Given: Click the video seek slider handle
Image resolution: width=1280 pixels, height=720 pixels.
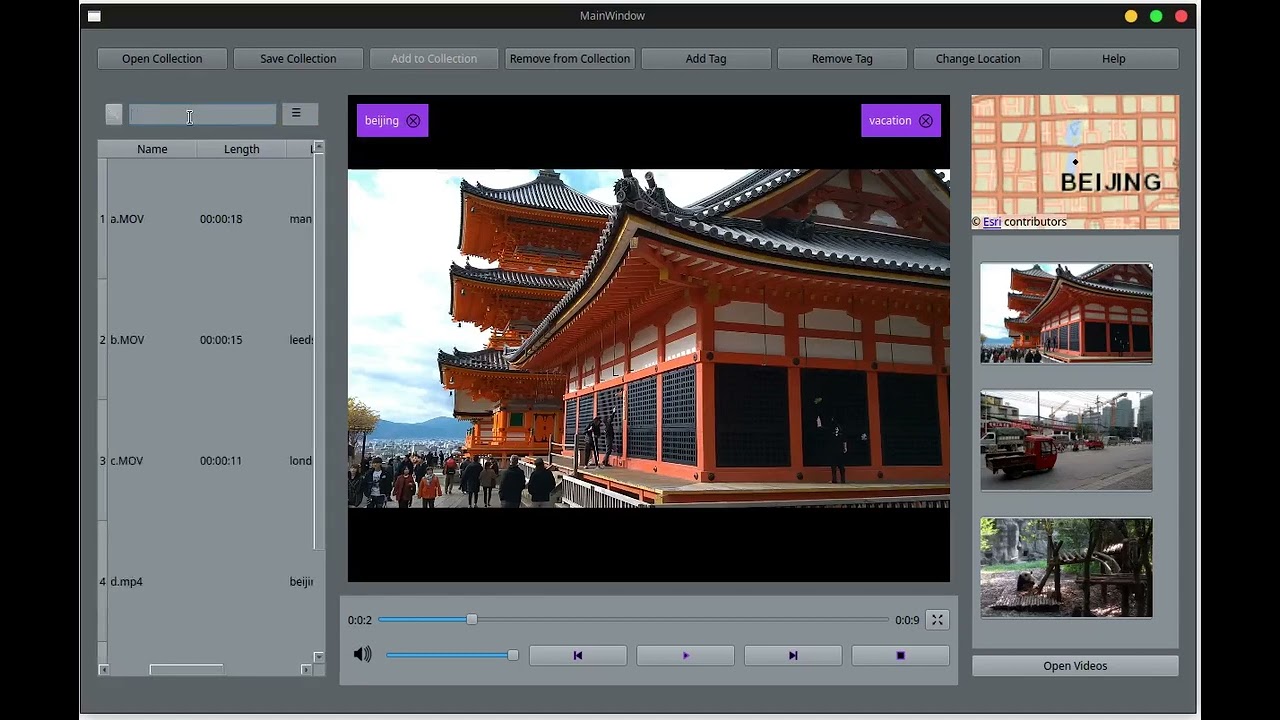Looking at the screenshot, I should [472, 620].
